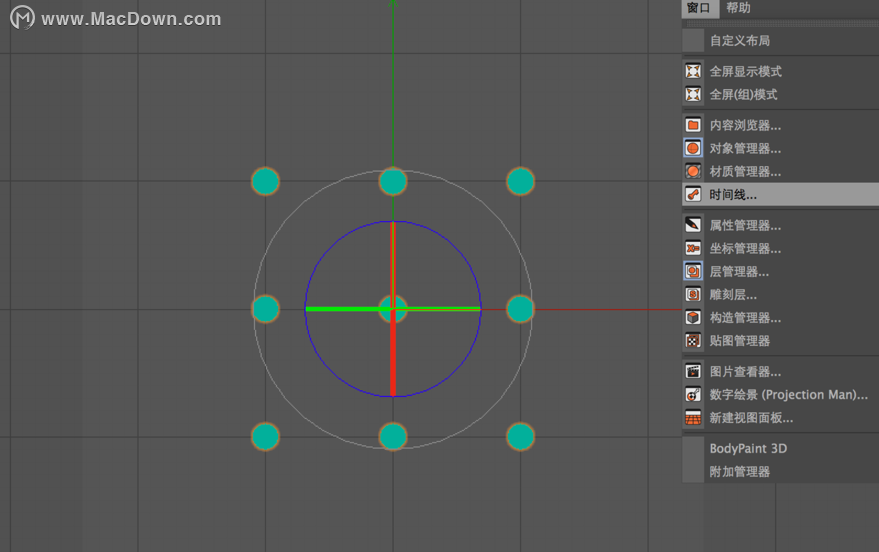The width and height of the screenshot is (879, 552).
Task: Click the 构造管理器 cube icon
Action: (693, 318)
